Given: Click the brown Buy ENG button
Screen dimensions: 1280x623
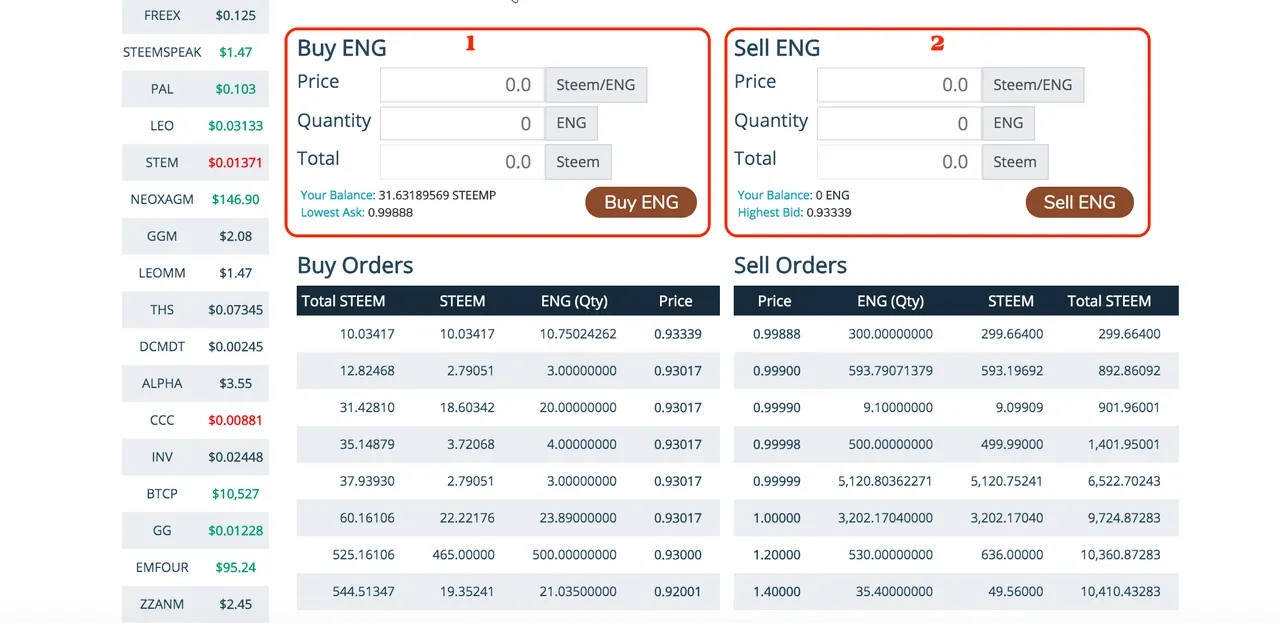Looking at the screenshot, I should pos(641,202).
